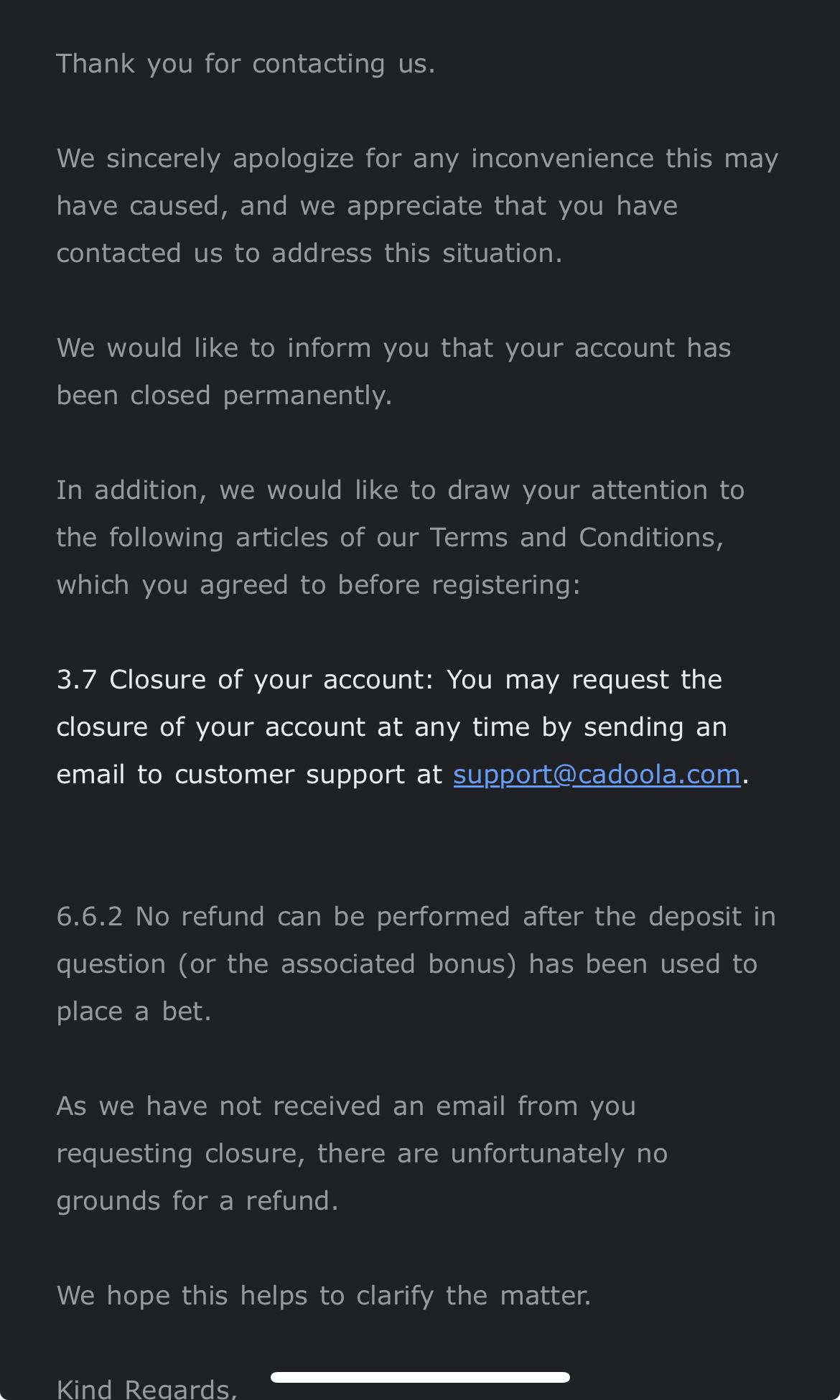Click "contacted us to address this situation" line

coord(309,253)
